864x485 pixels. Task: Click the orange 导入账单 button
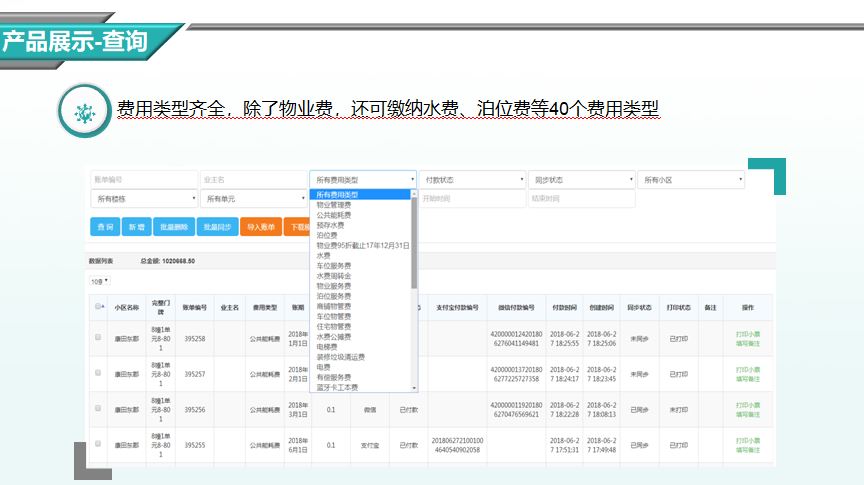click(x=260, y=227)
